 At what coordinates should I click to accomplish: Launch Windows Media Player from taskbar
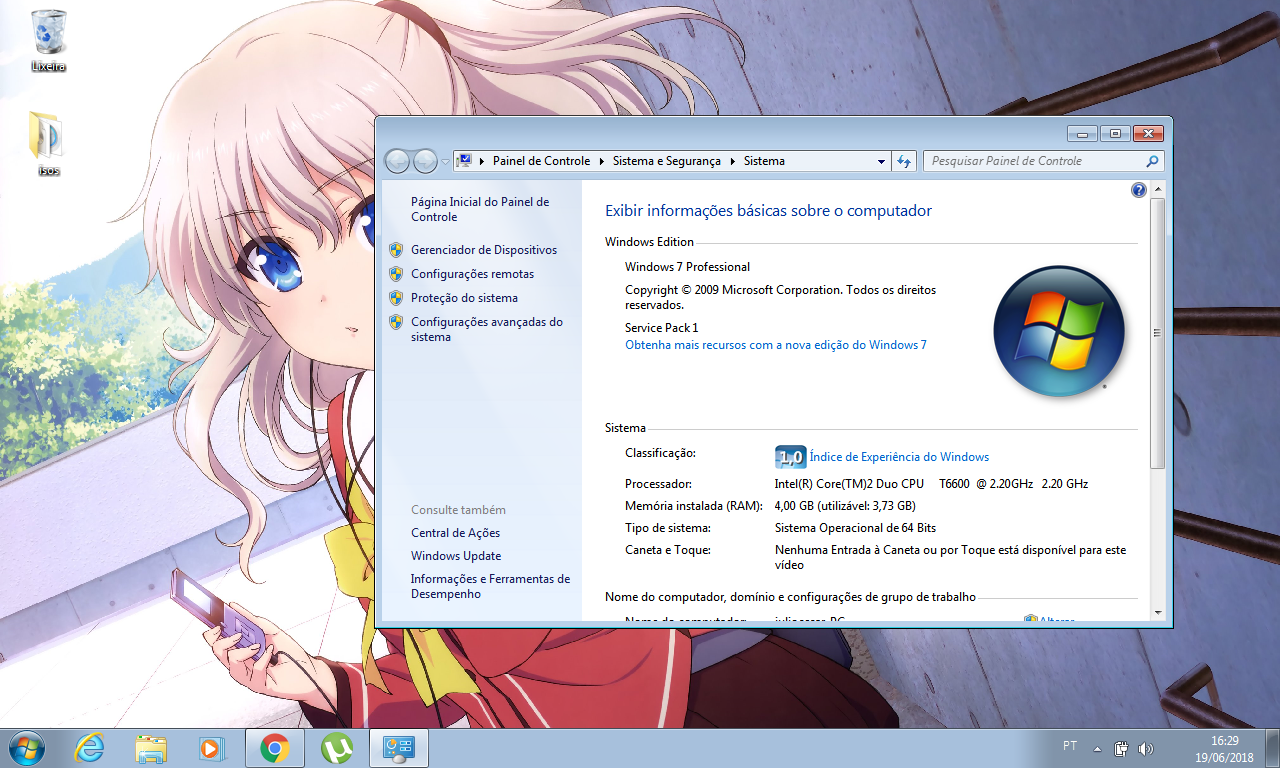pyautogui.click(x=212, y=747)
